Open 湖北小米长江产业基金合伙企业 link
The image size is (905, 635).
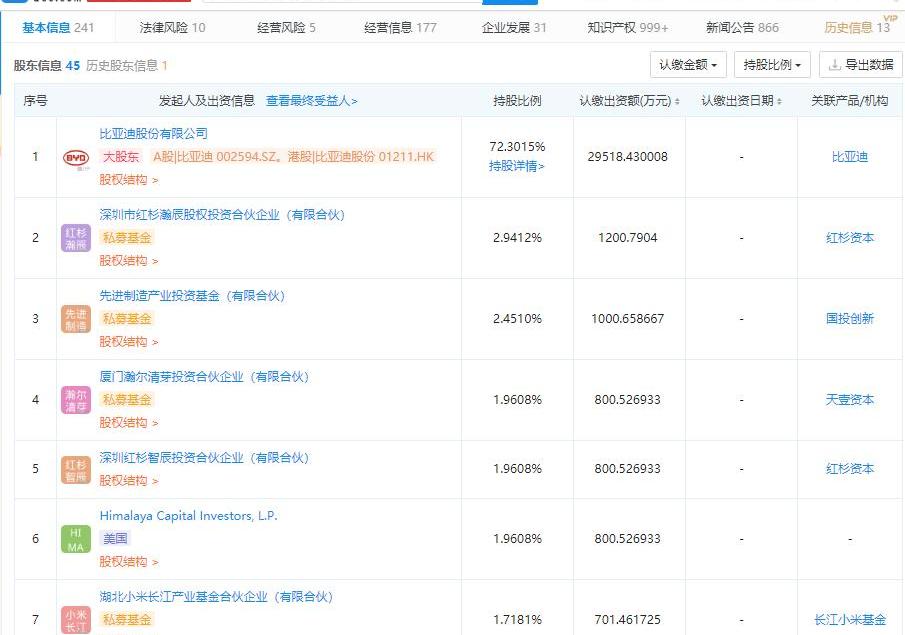pyautogui.click(x=216, y=597)
